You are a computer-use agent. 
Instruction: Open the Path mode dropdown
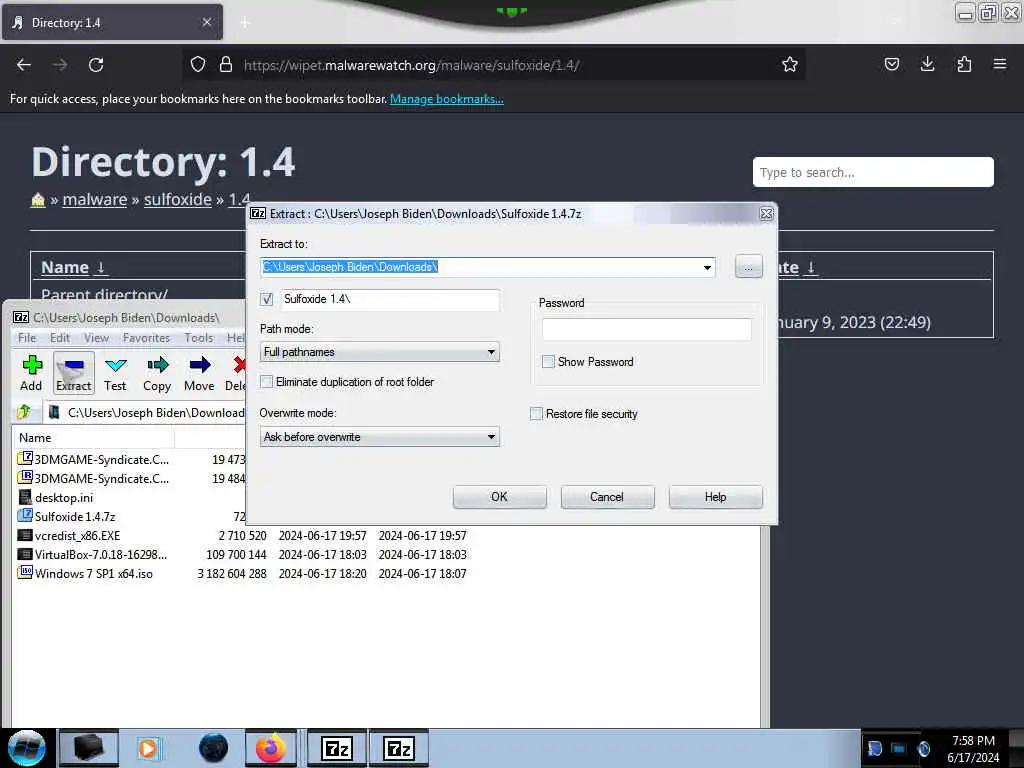(379, 352)
